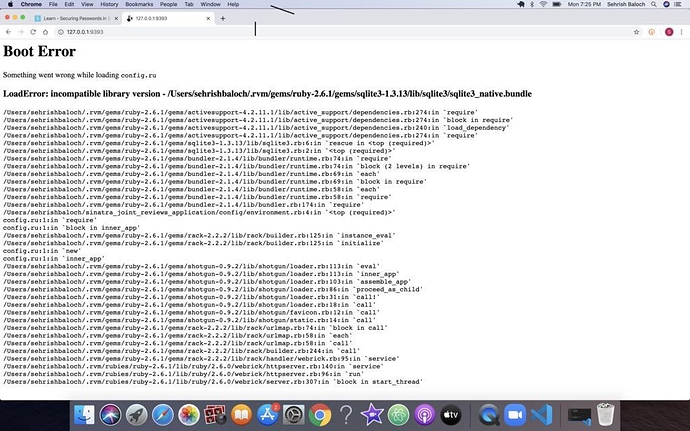Close the Learn - Securing Passwords tab
This screenshot has height=431, width=690.
(x=116, y=18)
